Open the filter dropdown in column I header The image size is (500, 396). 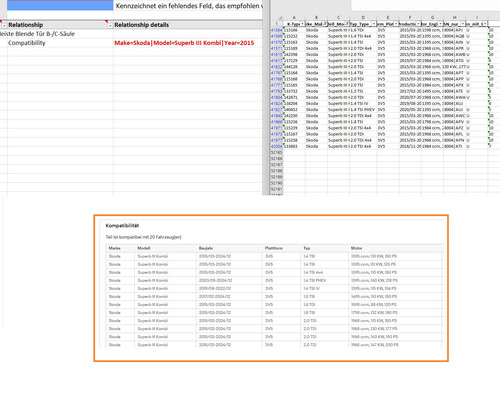pyautogui.click(x=485, y=24)
